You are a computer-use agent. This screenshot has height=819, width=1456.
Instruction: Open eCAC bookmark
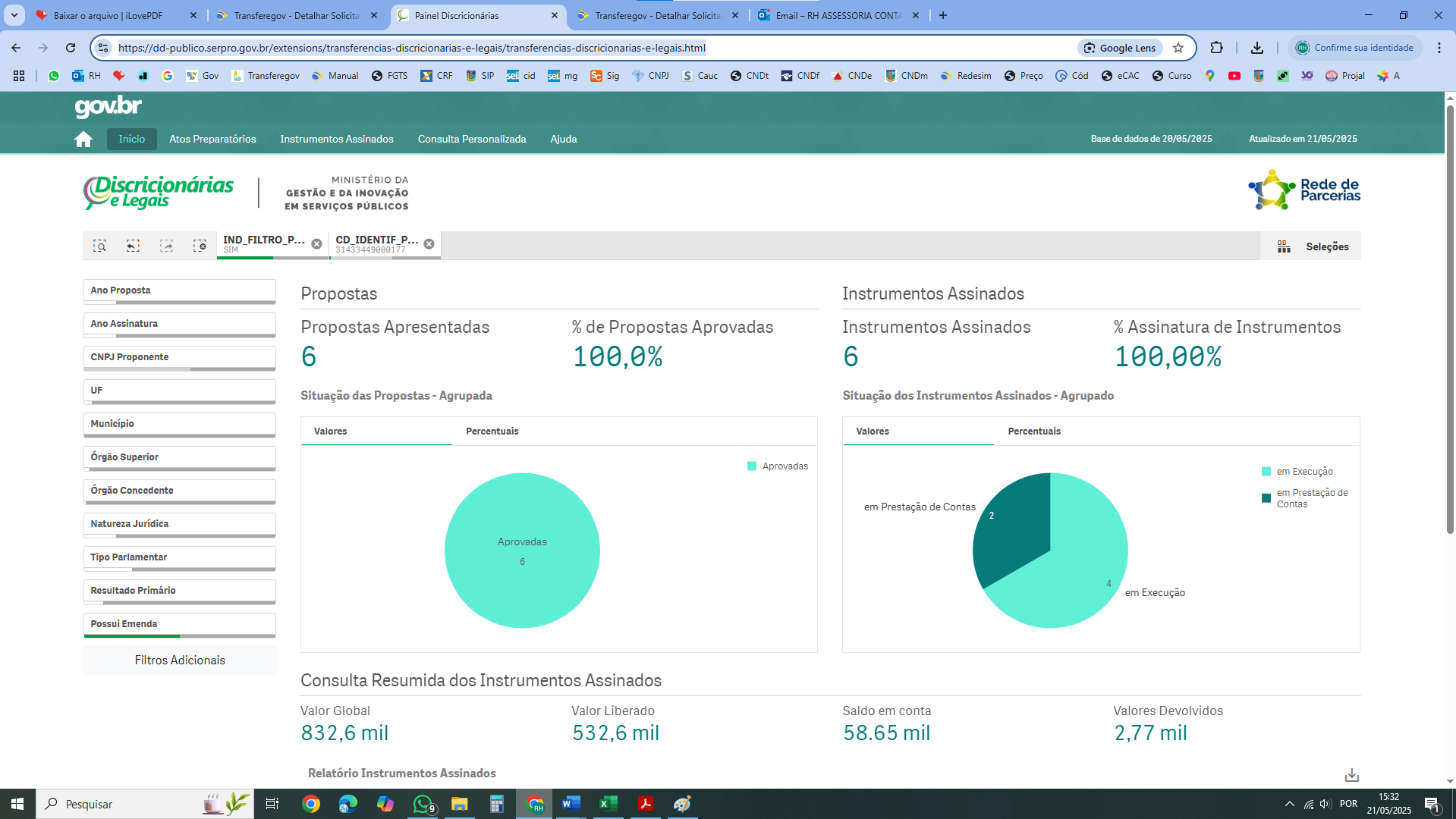(x=1121, y=76)
